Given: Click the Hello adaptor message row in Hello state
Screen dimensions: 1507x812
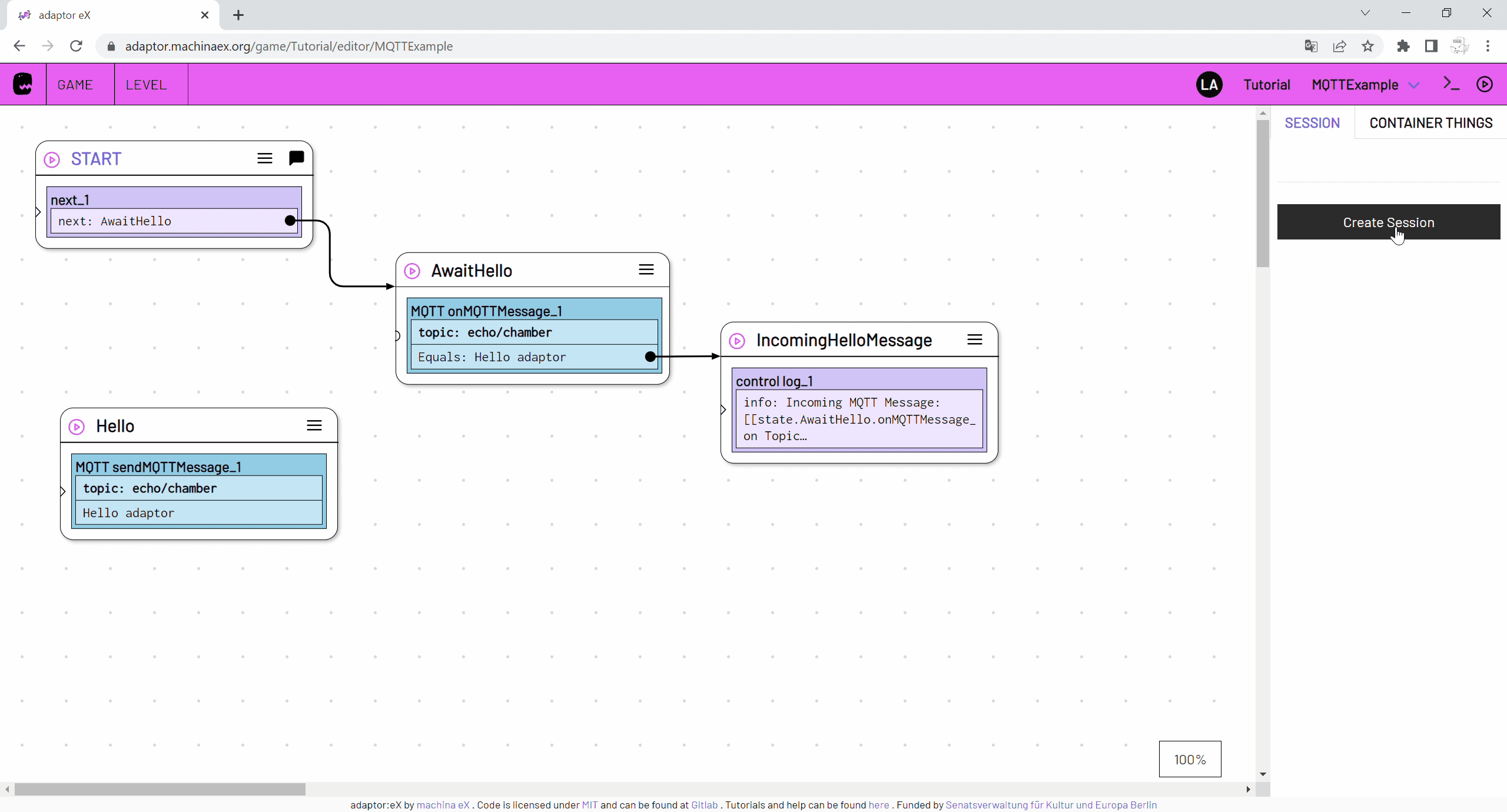Looking at the screenshot, I should coord(199,513).
